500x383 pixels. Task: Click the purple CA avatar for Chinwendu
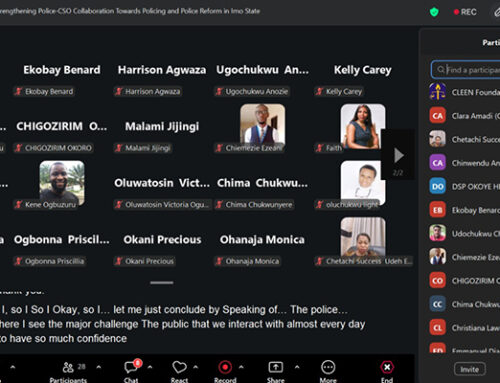(437, 163)
